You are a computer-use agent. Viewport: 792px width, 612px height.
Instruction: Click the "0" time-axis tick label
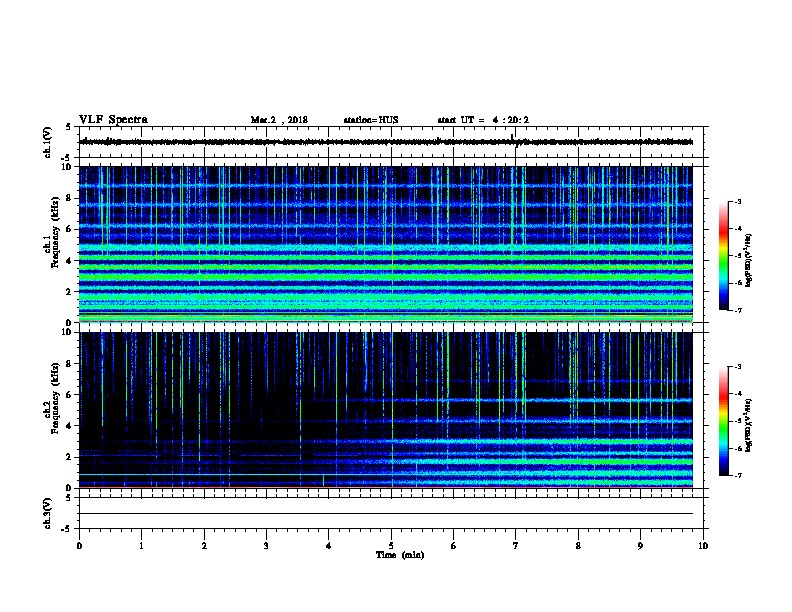[x=79, y=546]
